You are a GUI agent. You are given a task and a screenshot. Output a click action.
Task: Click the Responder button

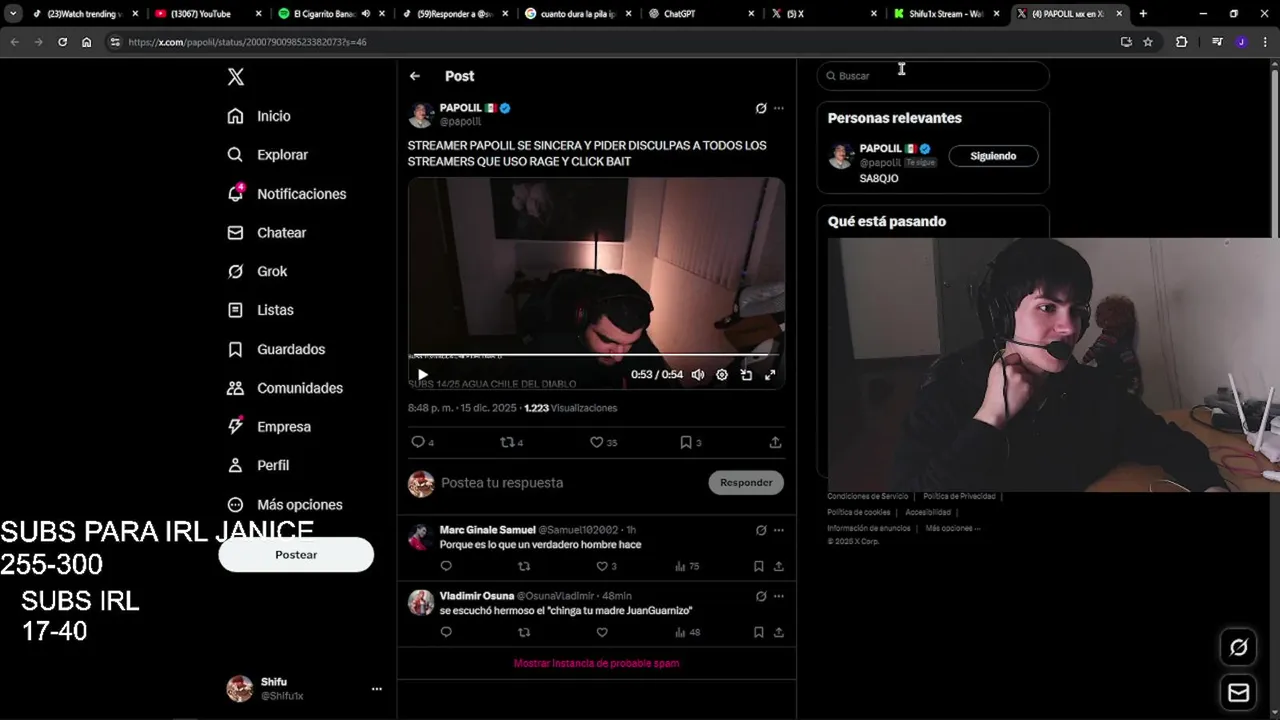tap(746, 483)
